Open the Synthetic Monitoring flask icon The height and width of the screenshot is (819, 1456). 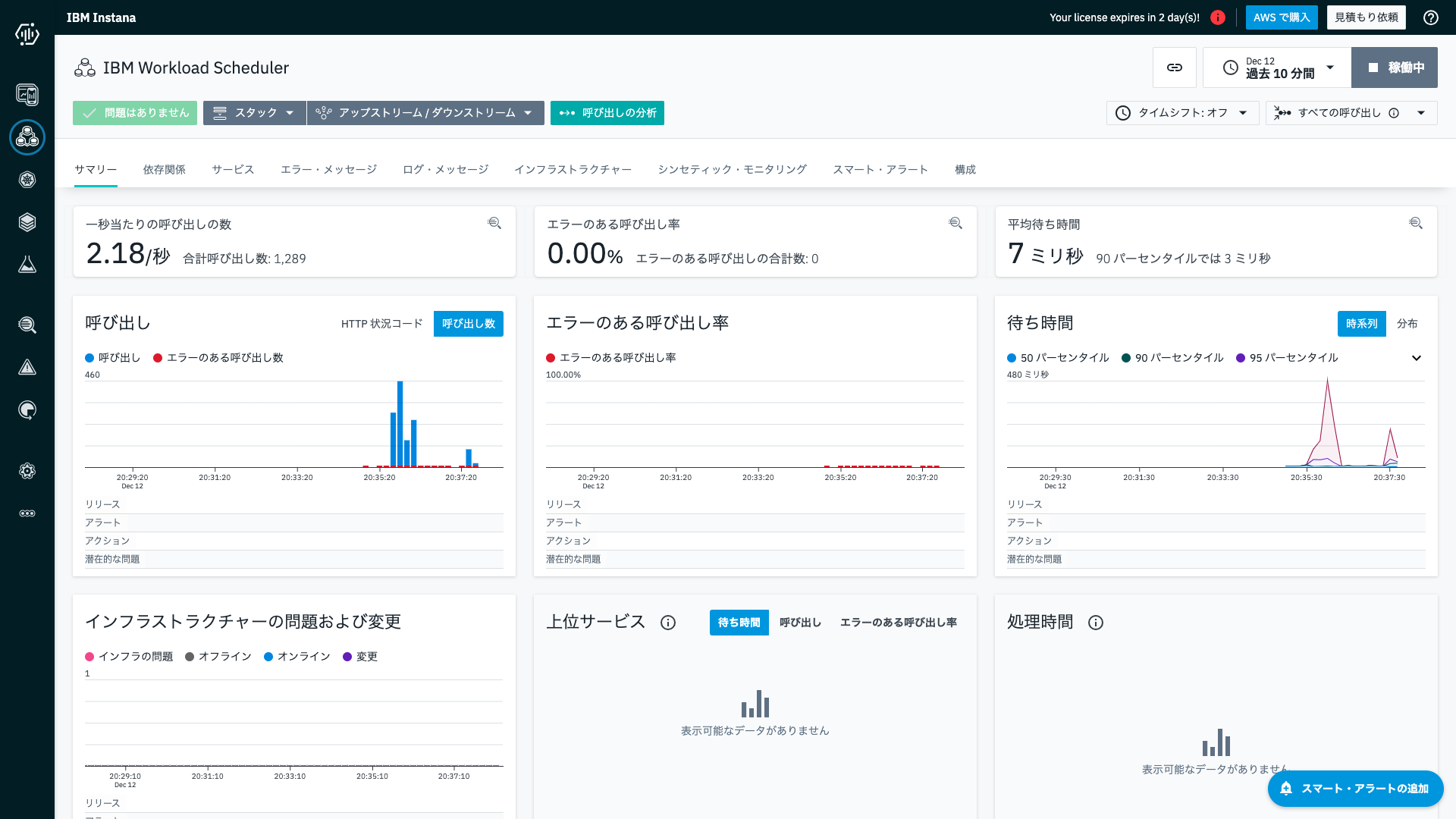point(27,265)
